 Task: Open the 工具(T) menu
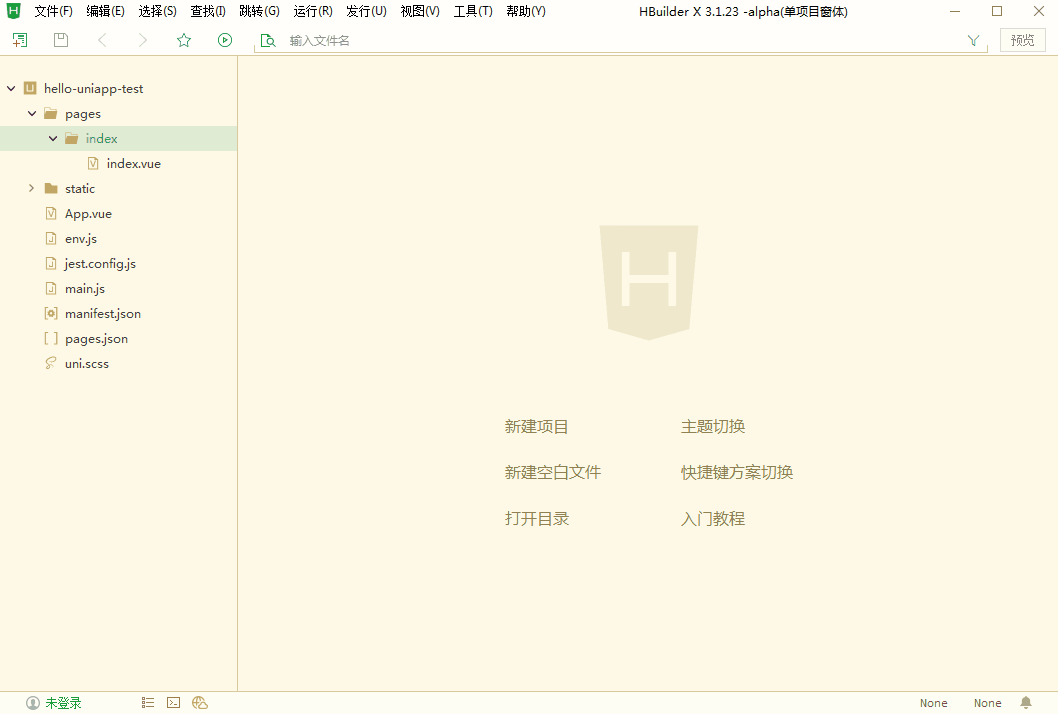pyautogui.click(x=473, y=11)
